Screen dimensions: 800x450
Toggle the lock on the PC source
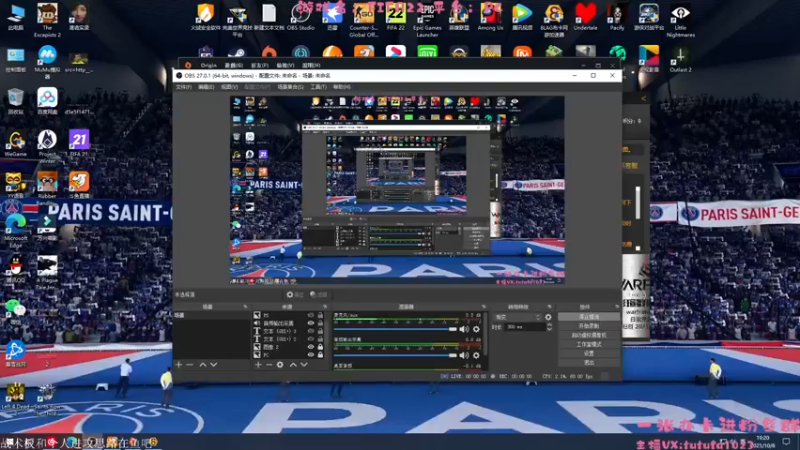click(x=320, y=355)
